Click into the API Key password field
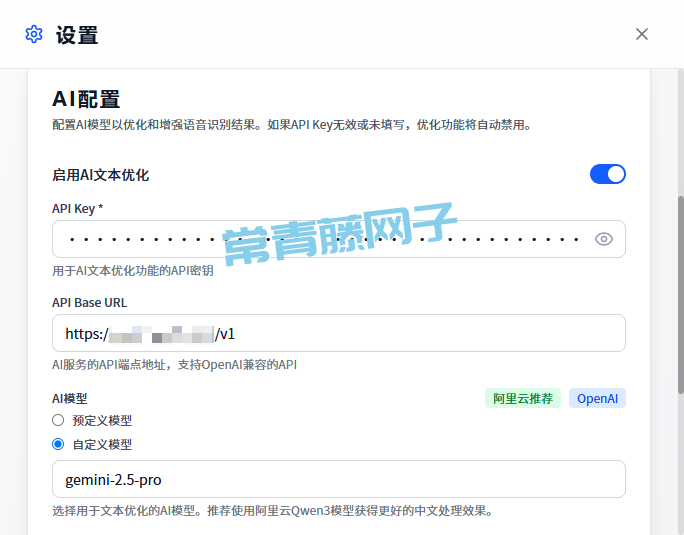This screenshot has height=535, width=684. coord(320,239)
